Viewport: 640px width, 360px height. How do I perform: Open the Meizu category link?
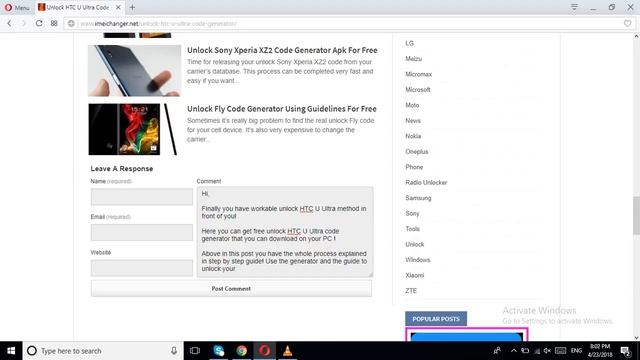coord(413,59)
